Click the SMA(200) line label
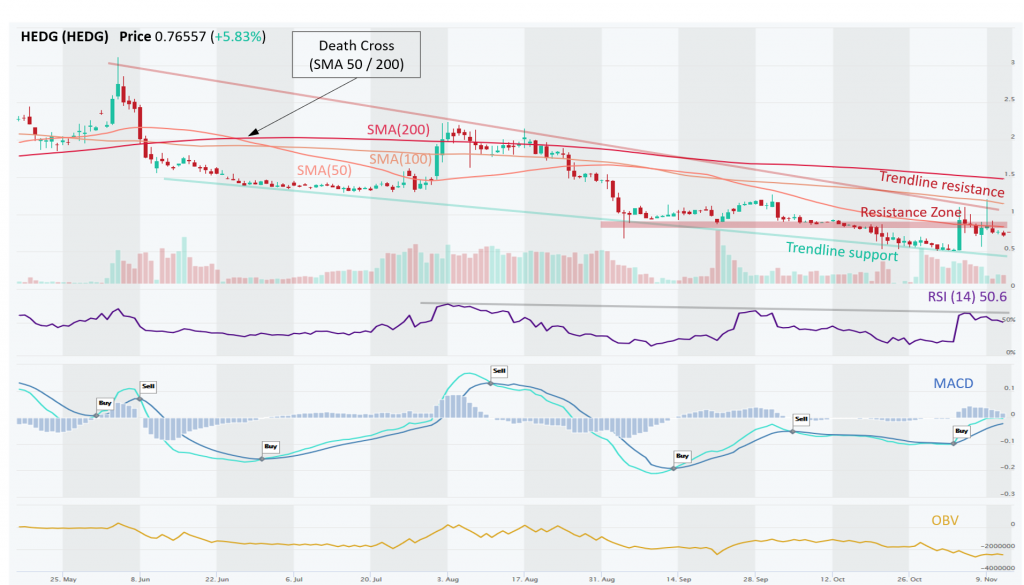Screen dimensions: 1024x585 (398, 129)
